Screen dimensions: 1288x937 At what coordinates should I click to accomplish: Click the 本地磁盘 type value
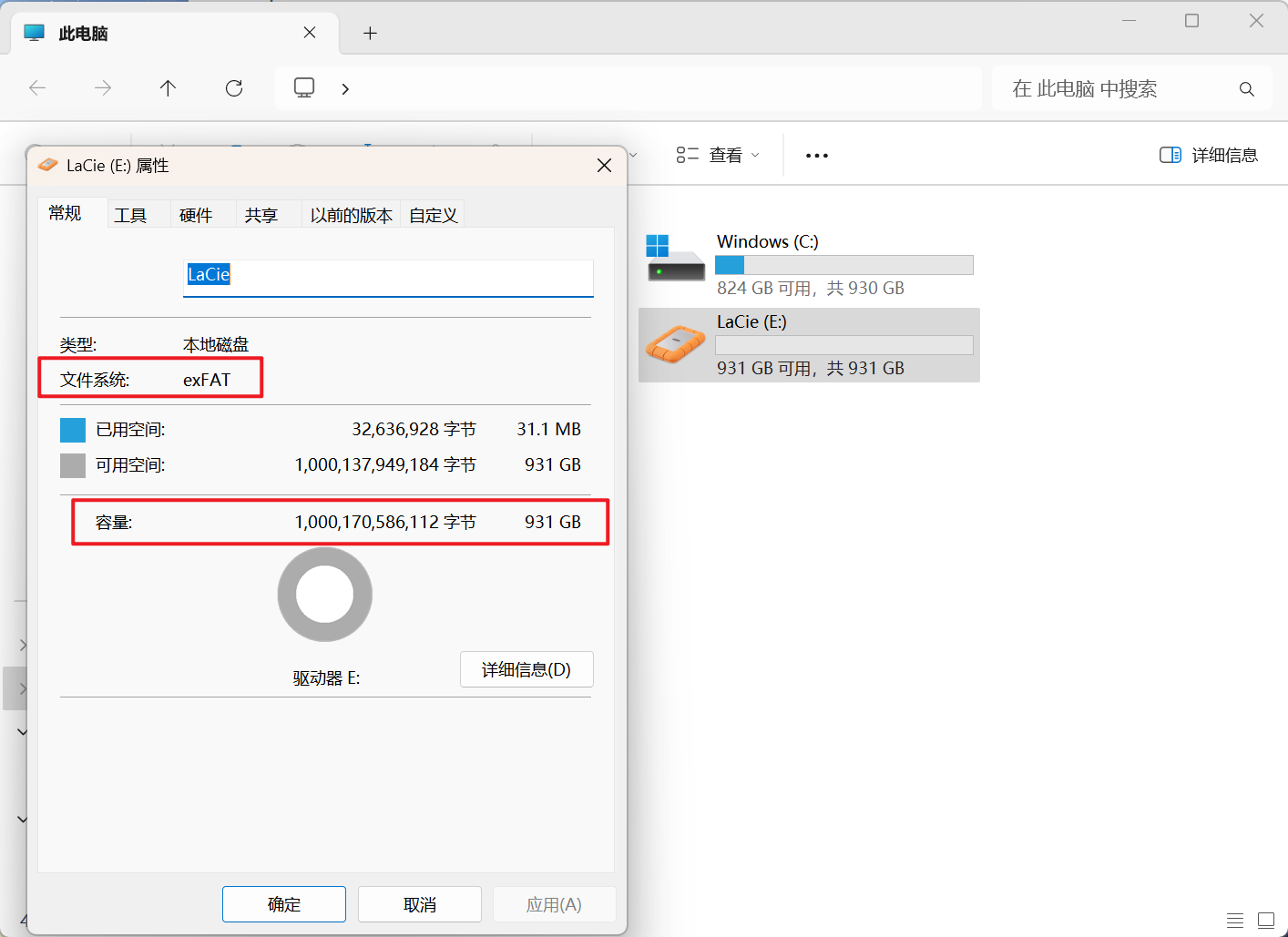click(x=216, y=344)
